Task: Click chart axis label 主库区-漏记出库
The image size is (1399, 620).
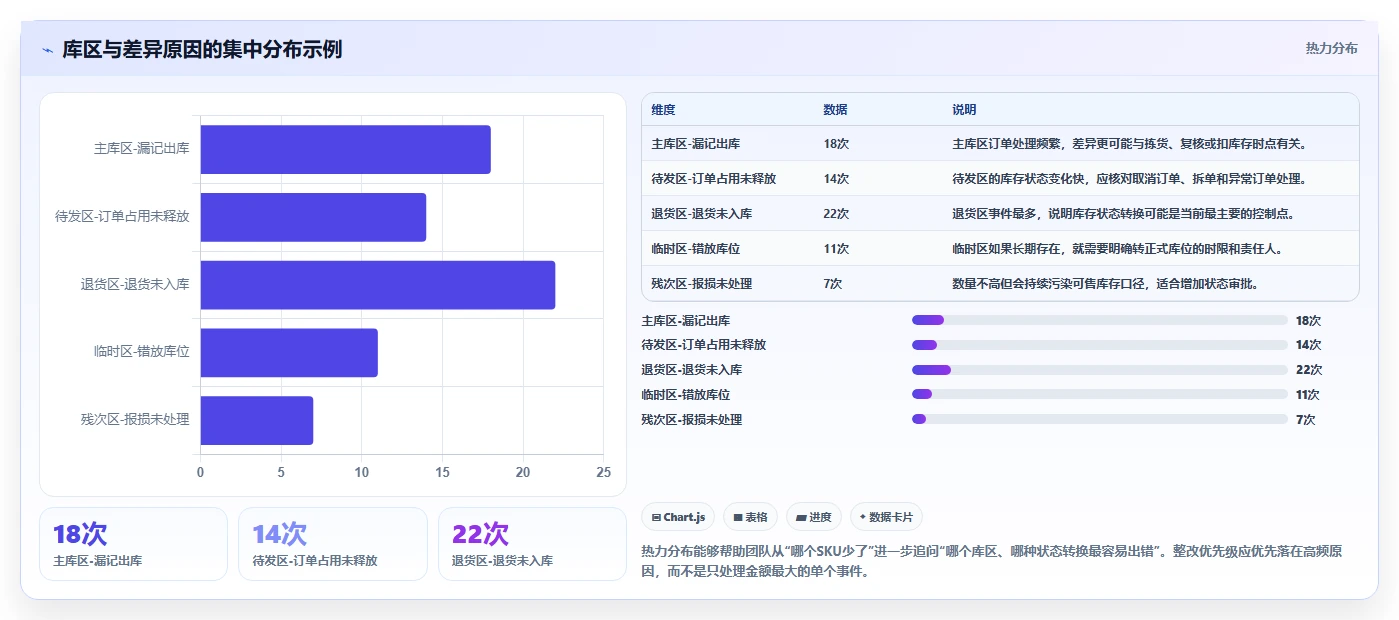Action: point(141,149)
